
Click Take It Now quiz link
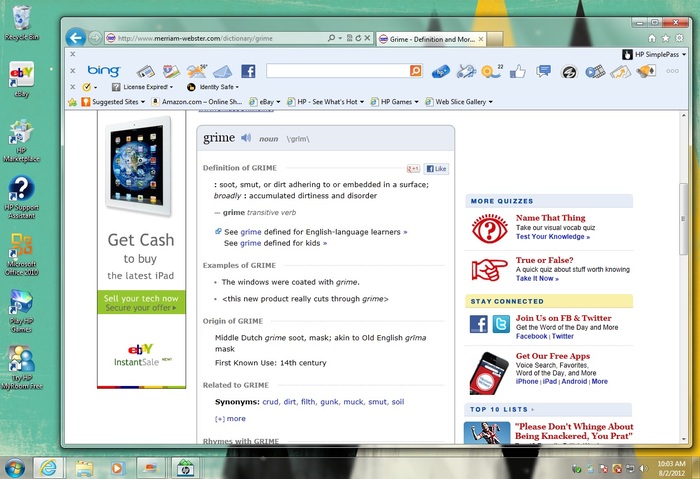click(x=537, y=279)
